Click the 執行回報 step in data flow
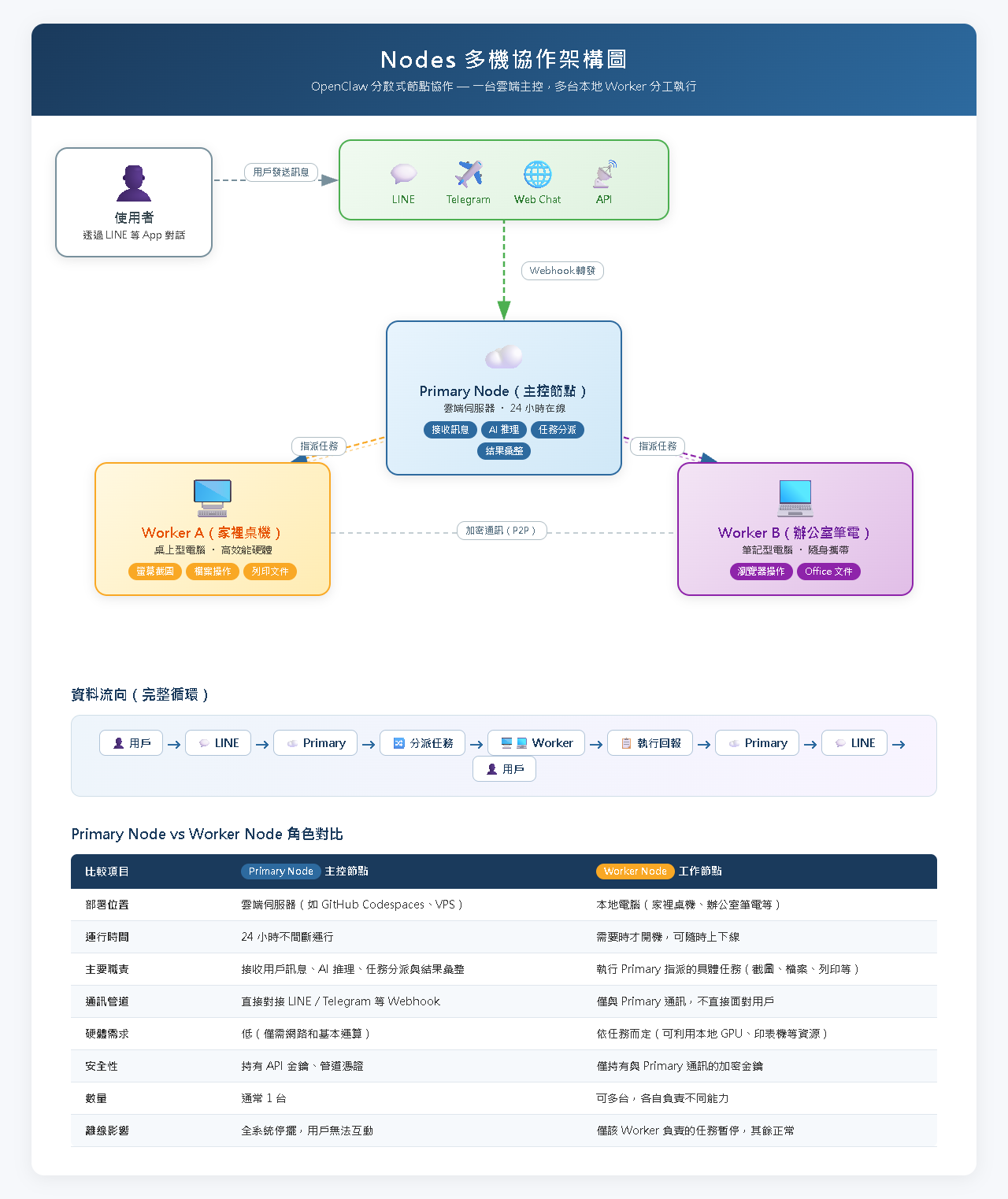1008x1199 pixels. 650,743
